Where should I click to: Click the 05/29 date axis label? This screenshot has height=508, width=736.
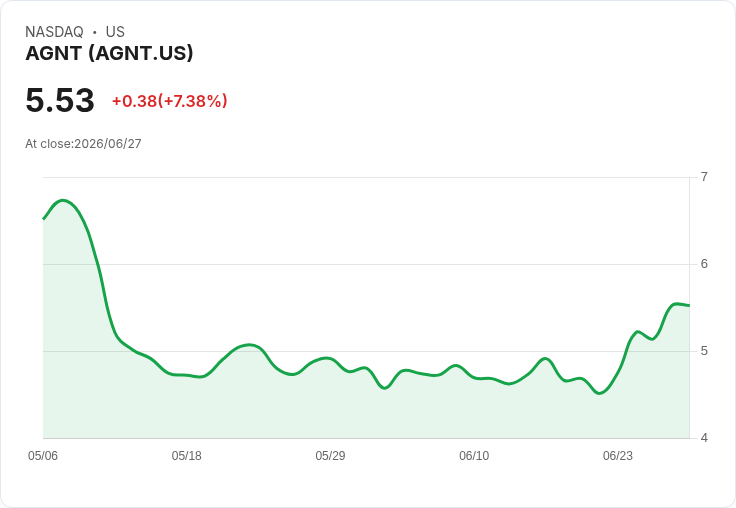tap(330, 455)
